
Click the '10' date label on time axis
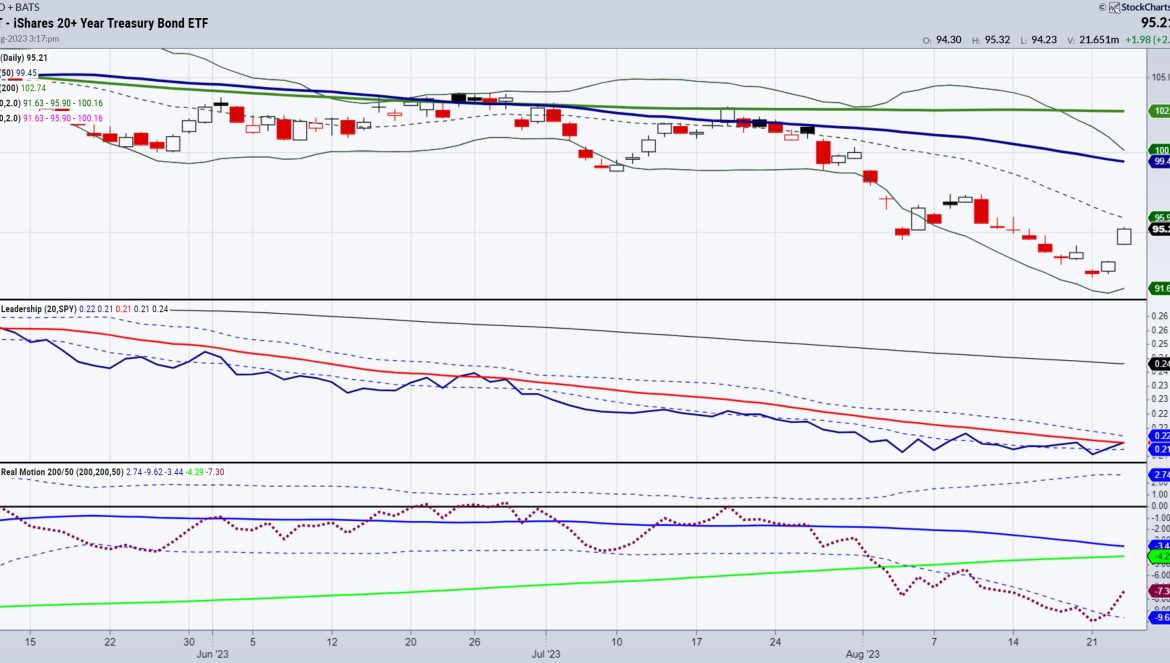[616, 641]
